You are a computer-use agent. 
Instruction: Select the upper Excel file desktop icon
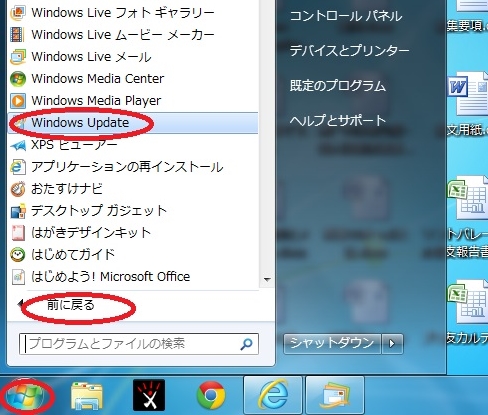pyautogui.click(x=468, y=198)
